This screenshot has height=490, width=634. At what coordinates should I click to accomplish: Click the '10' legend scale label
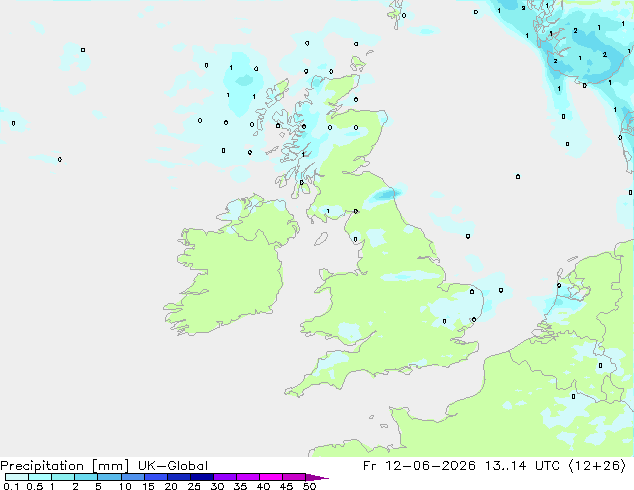[x=125, y=486]
